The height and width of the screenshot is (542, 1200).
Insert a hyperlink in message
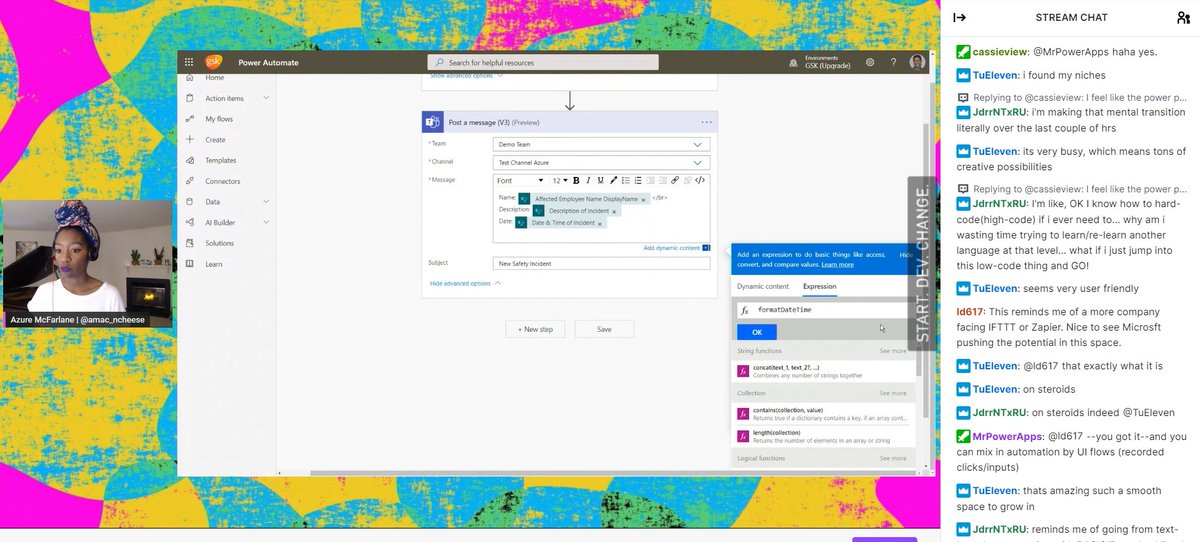(675, 181)
